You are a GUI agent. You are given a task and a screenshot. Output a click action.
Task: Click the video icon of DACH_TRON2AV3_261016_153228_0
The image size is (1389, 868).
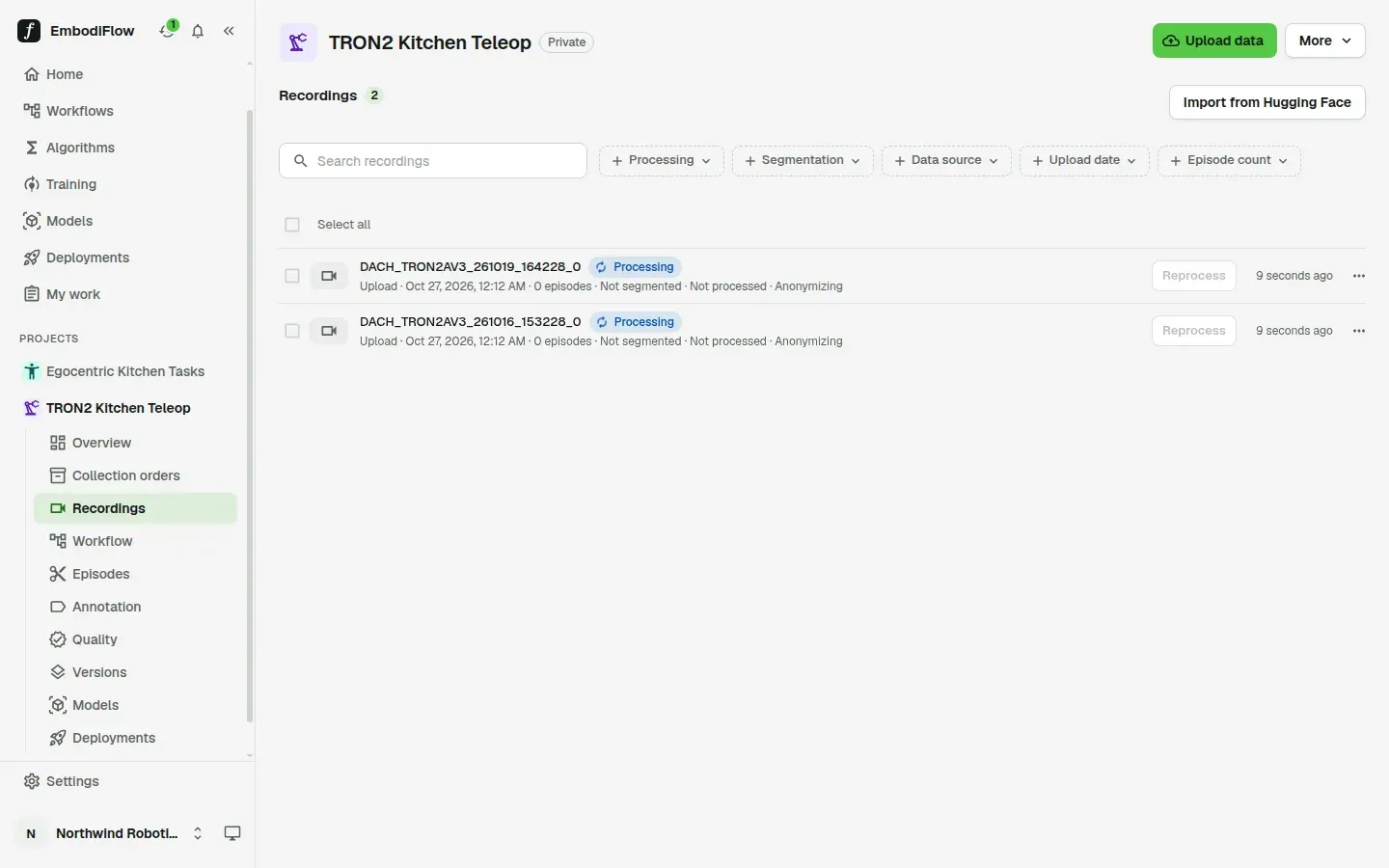[329, 331]
